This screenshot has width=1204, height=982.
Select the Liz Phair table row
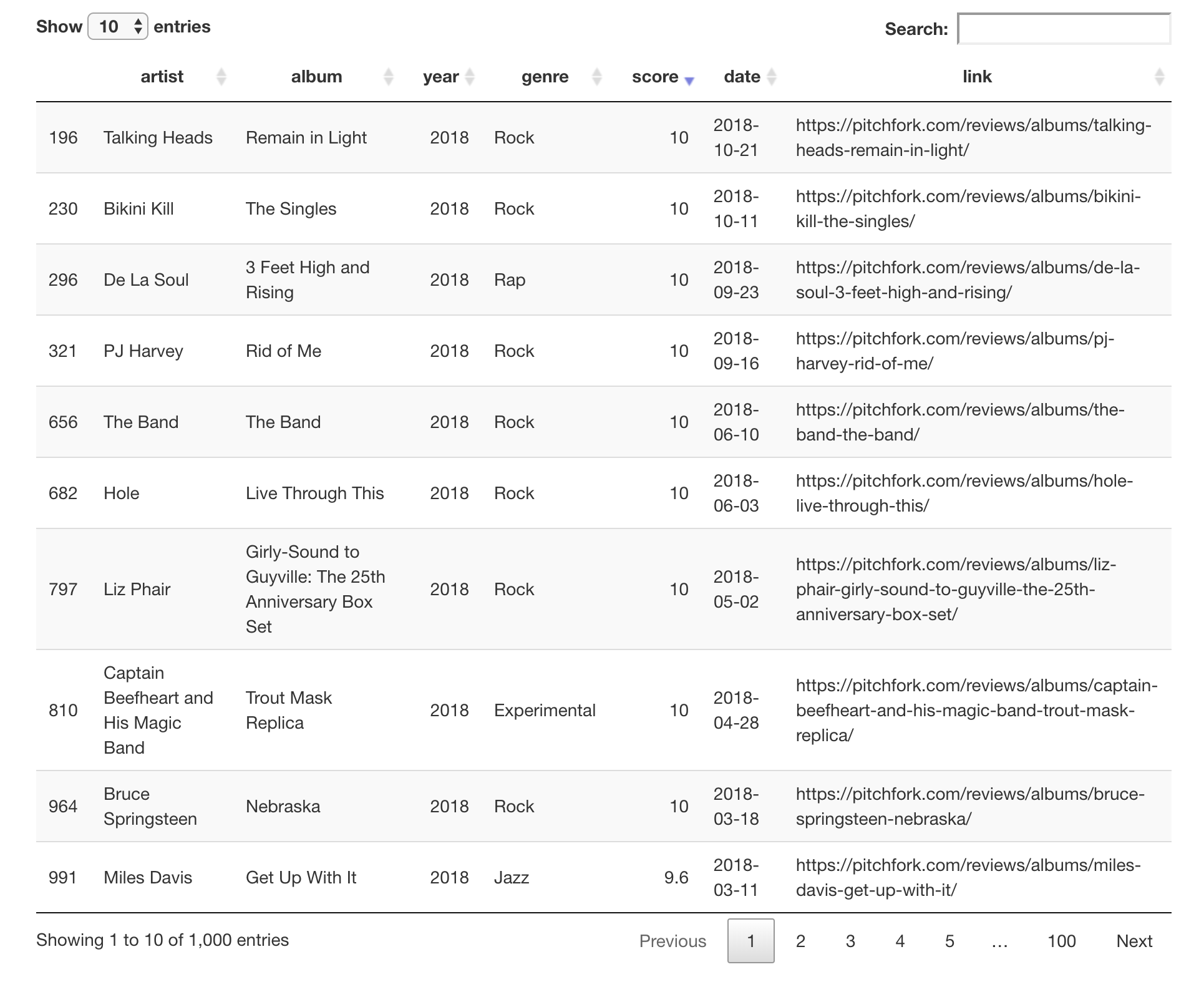137,589
